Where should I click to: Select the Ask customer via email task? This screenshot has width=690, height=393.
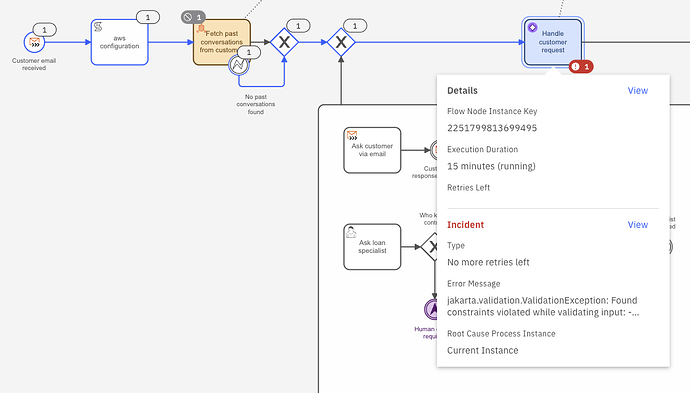click(372, 150)
